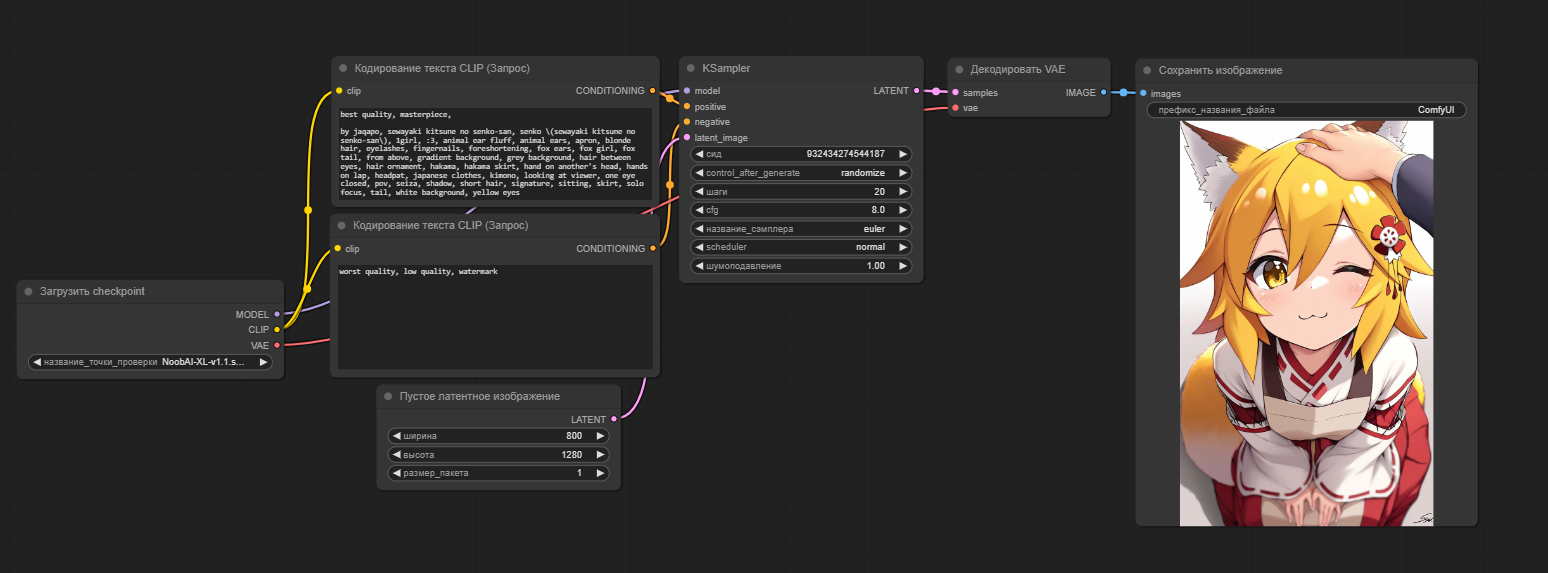Click the samples input port on VAE decode
The width and height of the screenshot is (1548, 573).
(x=955, y=92)
